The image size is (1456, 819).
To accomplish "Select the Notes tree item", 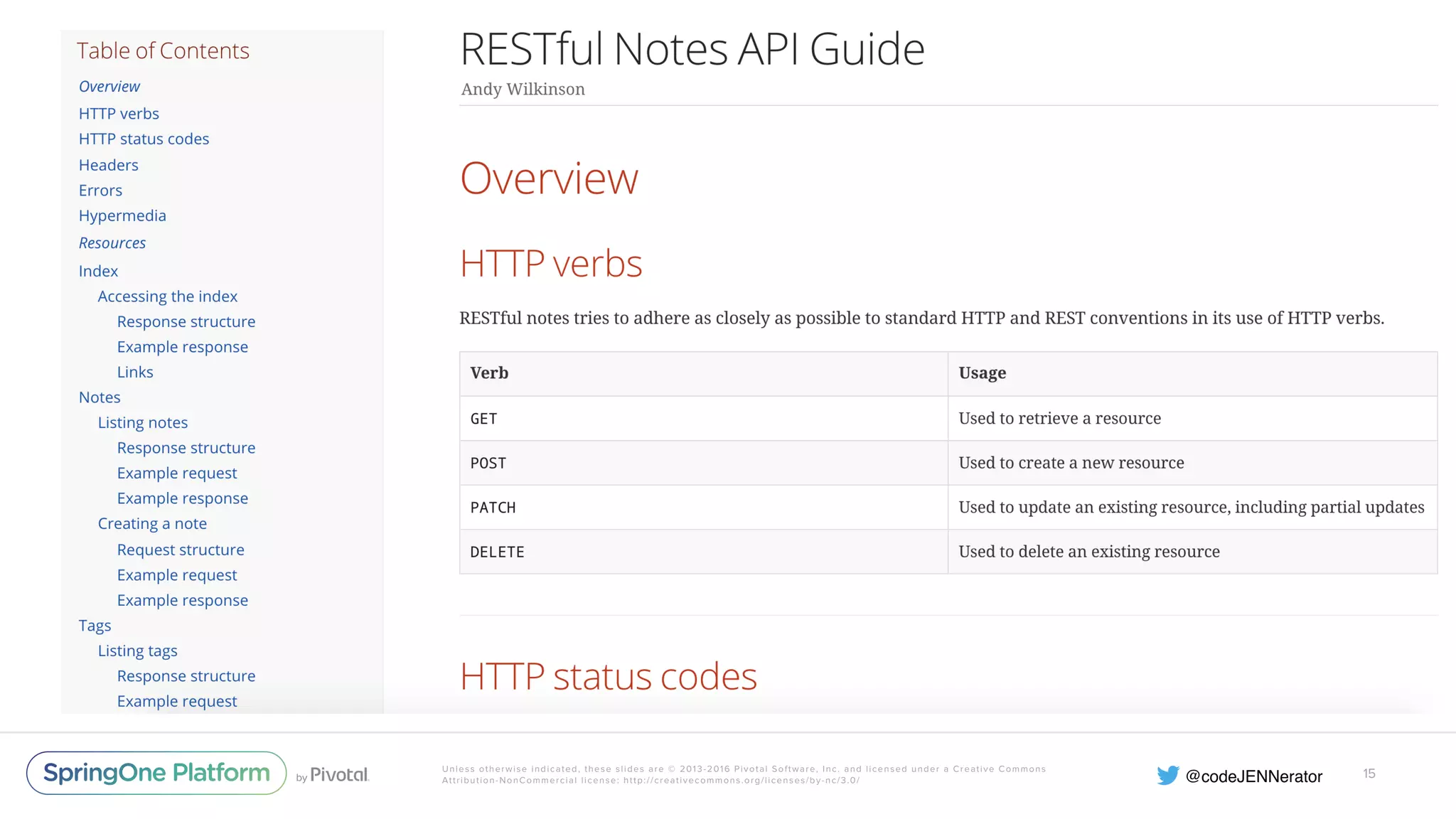I will pos(100,397).
